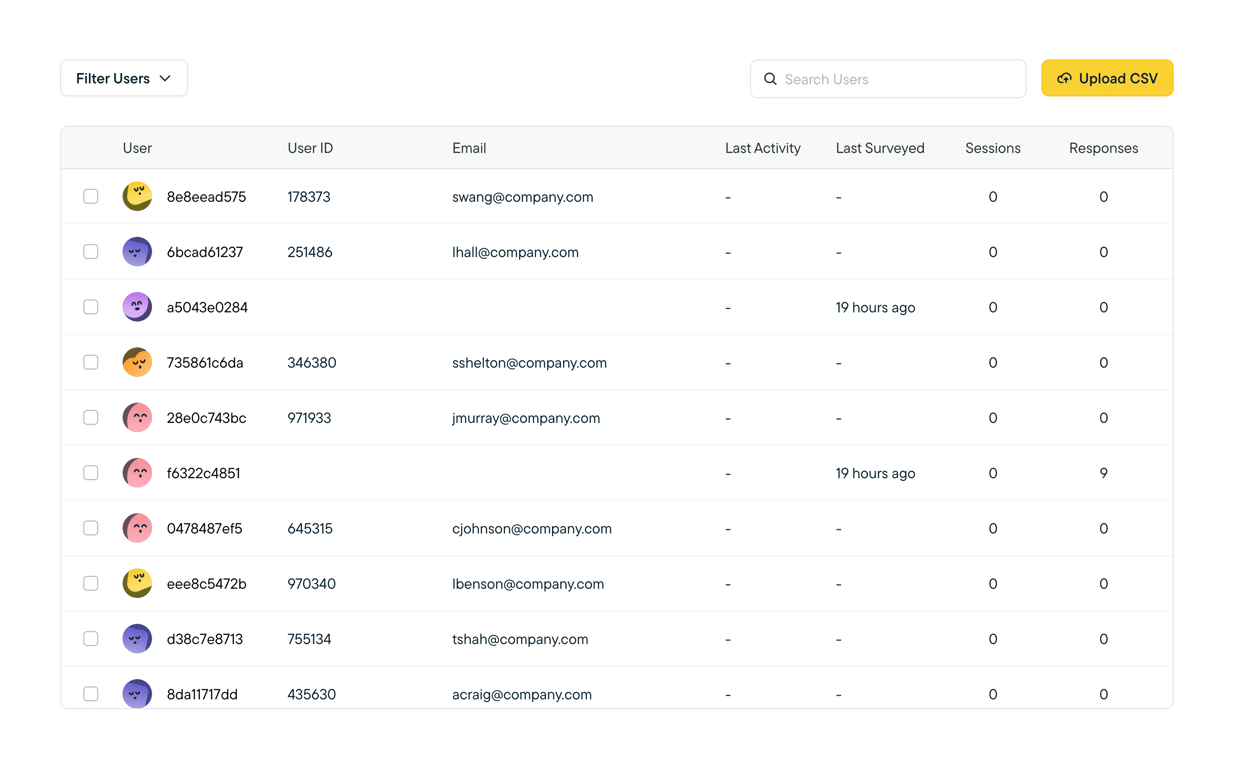This screenshot has height=768, width=1234.
Task: Click the Last Activity column header
Action: (x=763, y=148)
